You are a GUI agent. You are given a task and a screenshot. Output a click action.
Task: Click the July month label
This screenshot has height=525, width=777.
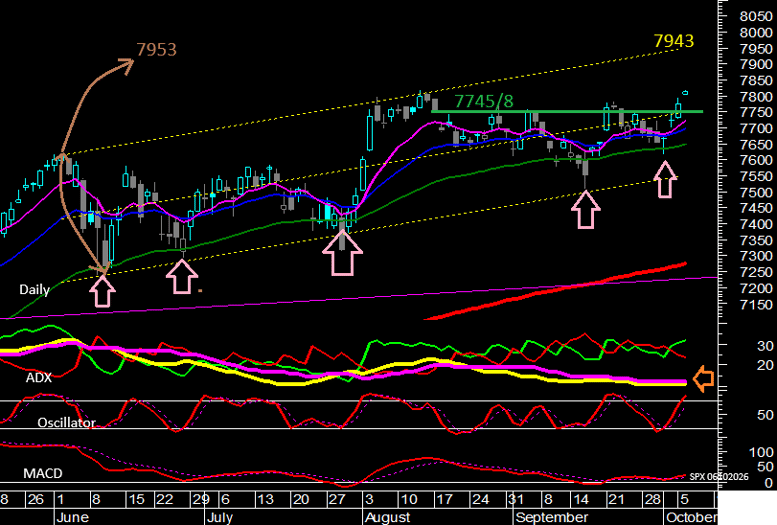click(220, 518)
